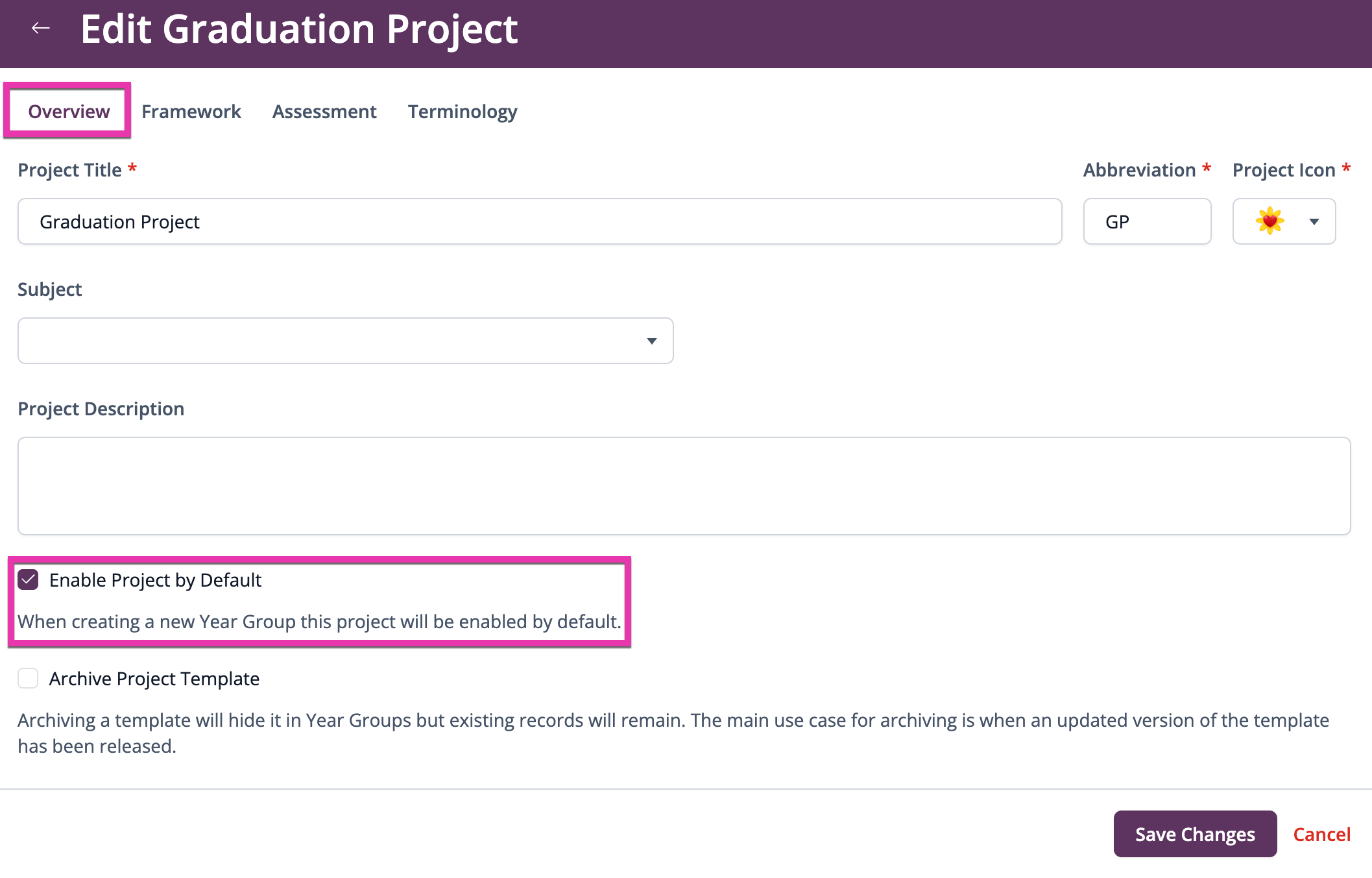The image size is (1372, 878).
Task: Click the Archive Project Template label text
Action: pos(154,679)
